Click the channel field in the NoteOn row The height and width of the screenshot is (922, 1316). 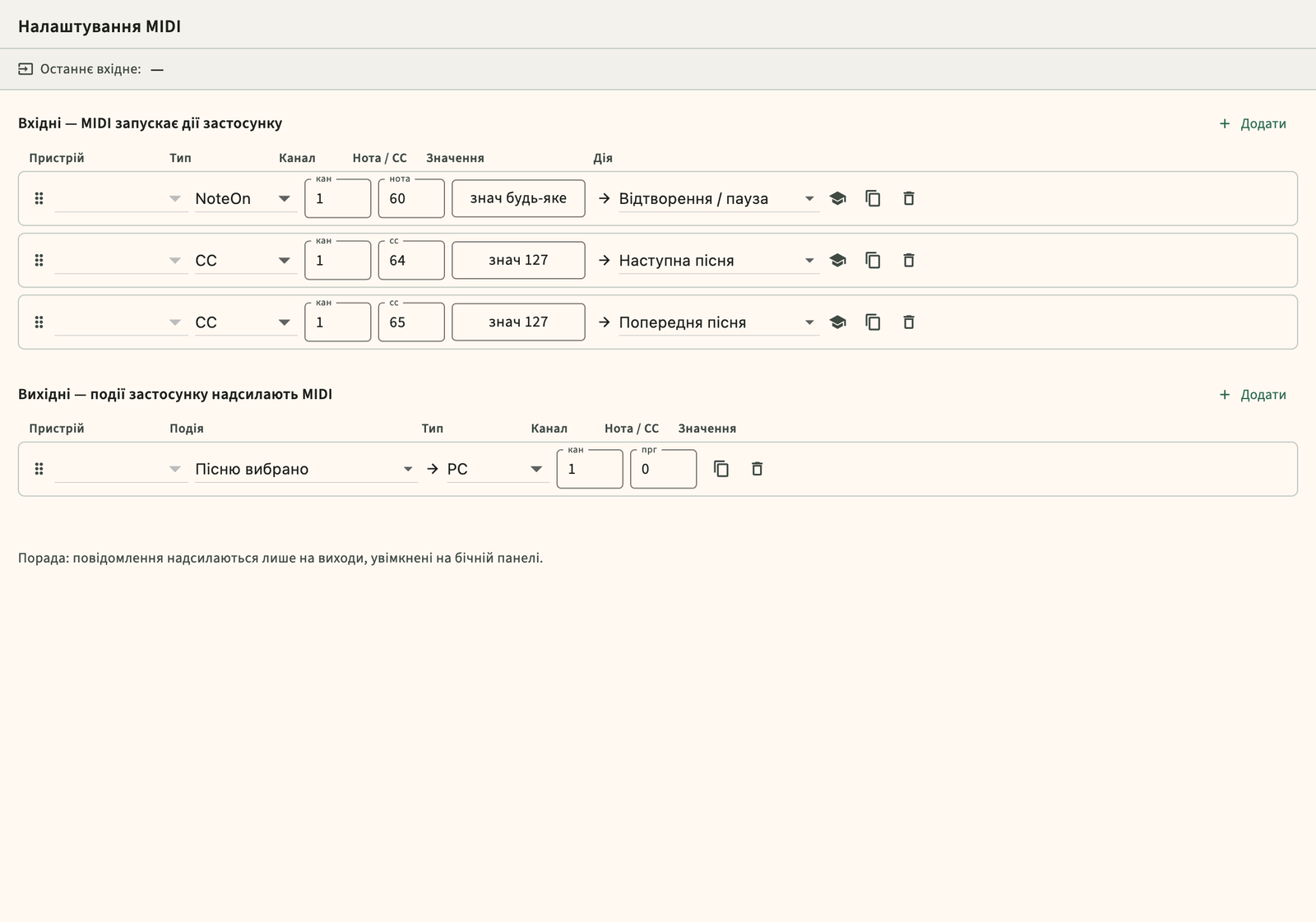(337, 198)
